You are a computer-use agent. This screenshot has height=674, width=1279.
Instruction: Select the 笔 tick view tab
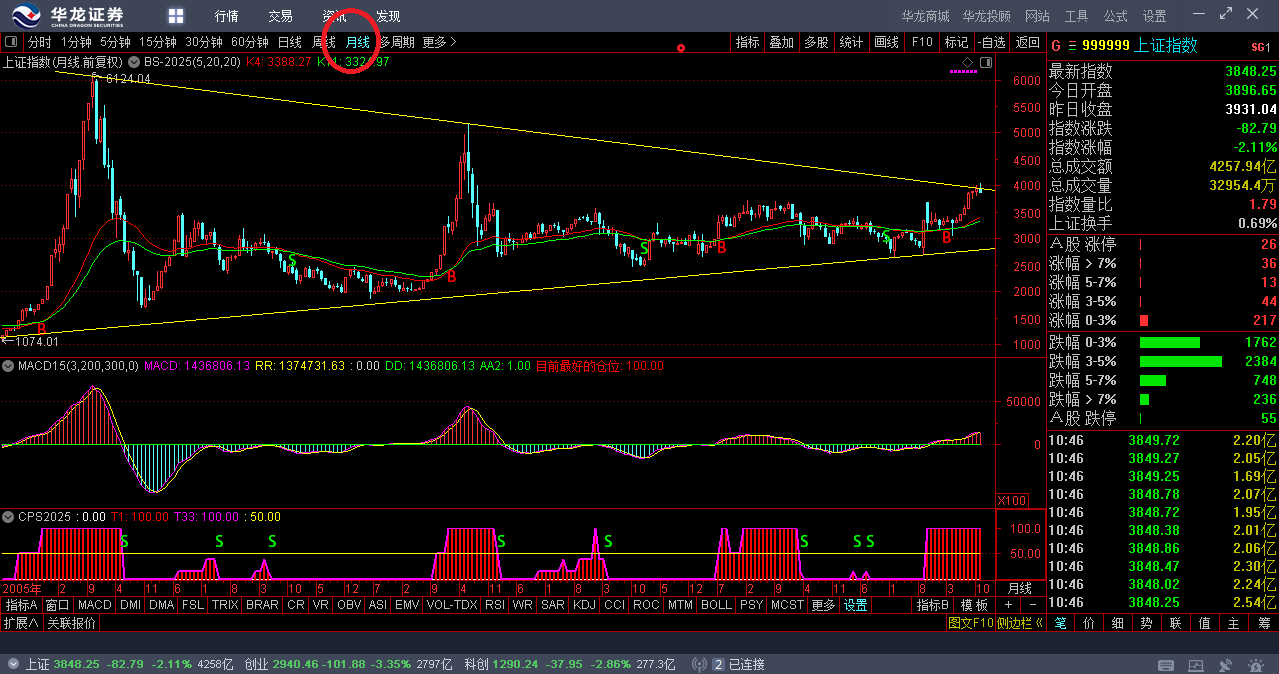pyautogui.click(x=1061, y=623)
